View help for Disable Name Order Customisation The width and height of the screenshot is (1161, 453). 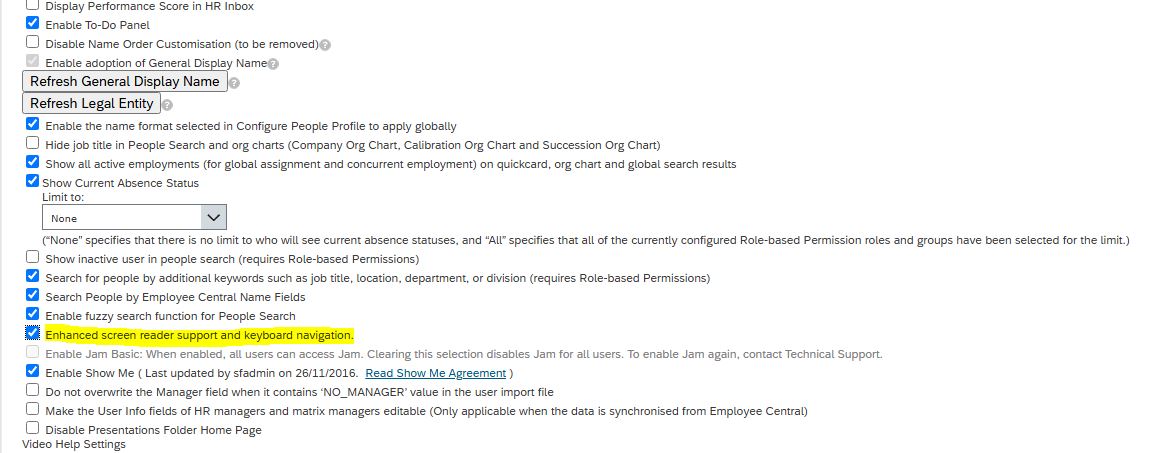[x=326, y=44]
